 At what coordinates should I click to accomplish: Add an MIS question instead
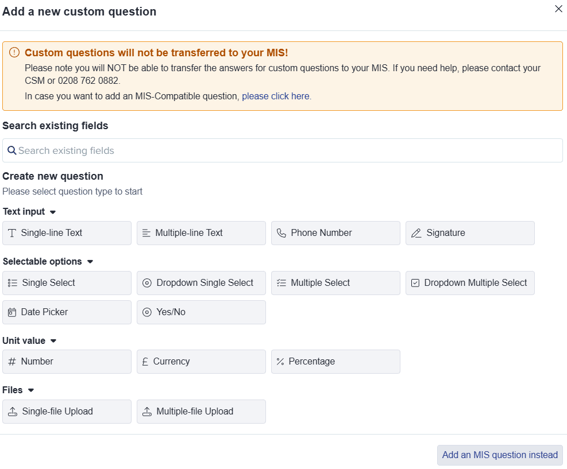(500, 455)
